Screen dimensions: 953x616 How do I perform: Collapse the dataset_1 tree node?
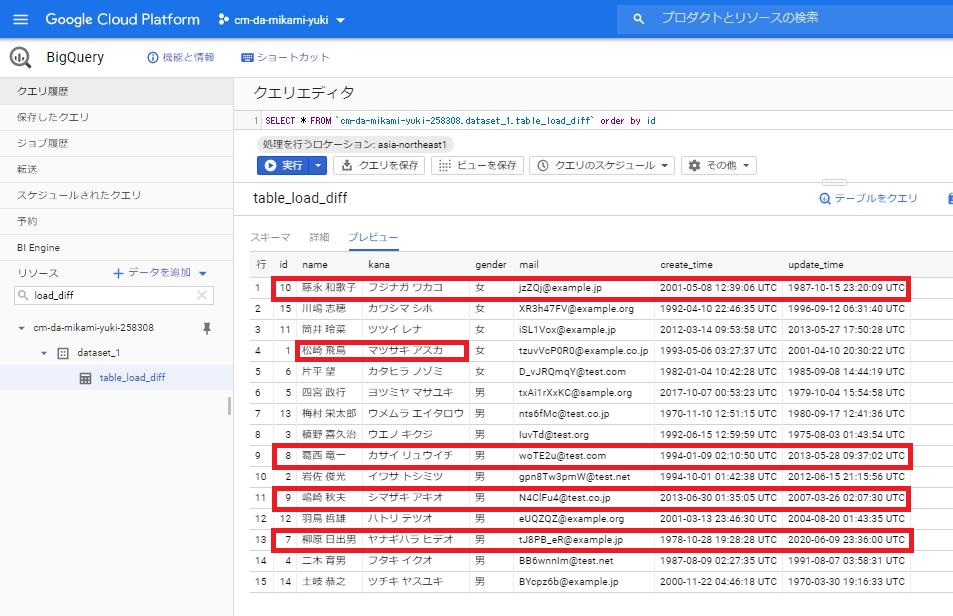pyautogui.click(x=44, y=353)
